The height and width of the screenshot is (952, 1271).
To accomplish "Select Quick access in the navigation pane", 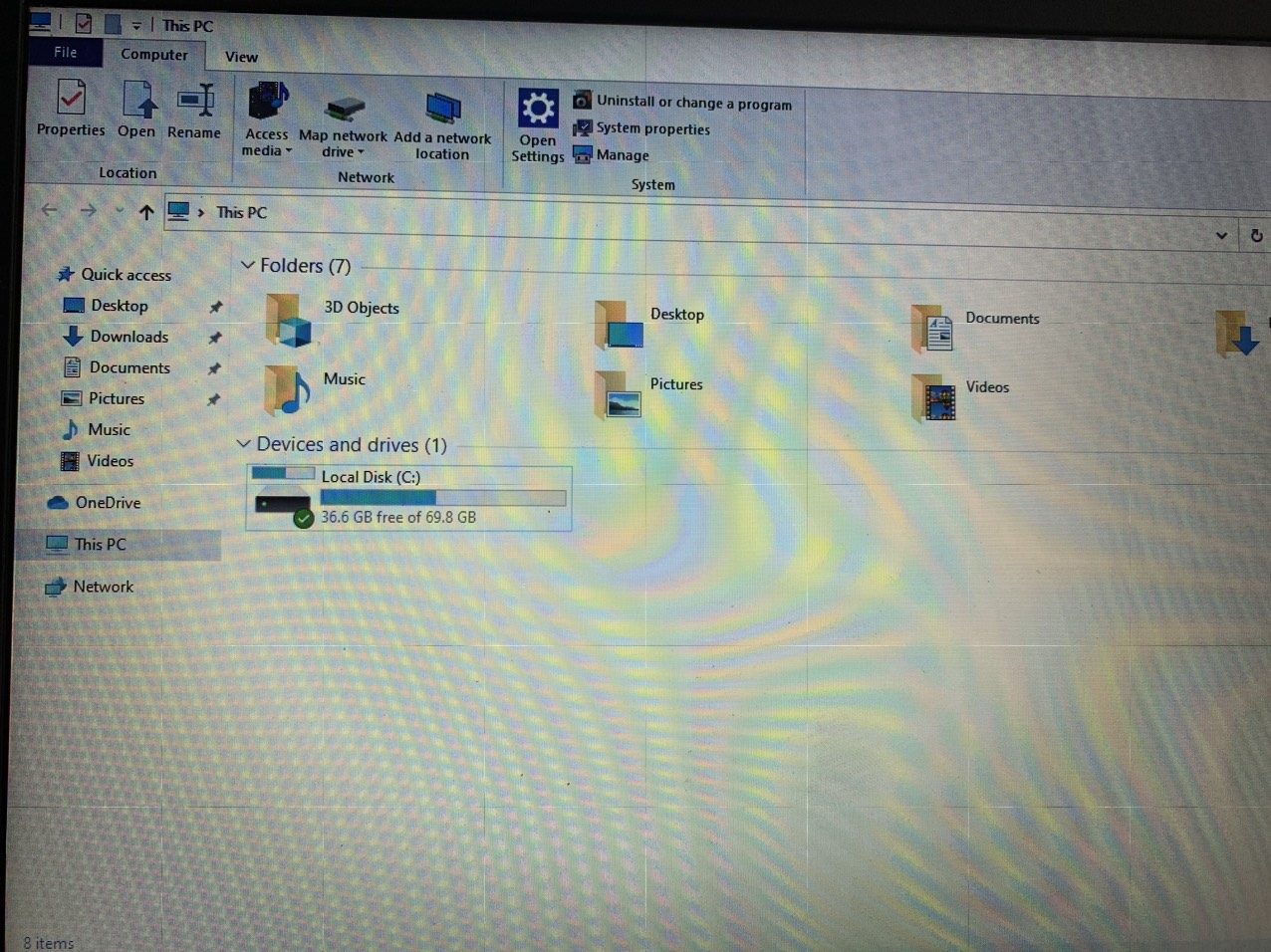I will click(114, 274).
